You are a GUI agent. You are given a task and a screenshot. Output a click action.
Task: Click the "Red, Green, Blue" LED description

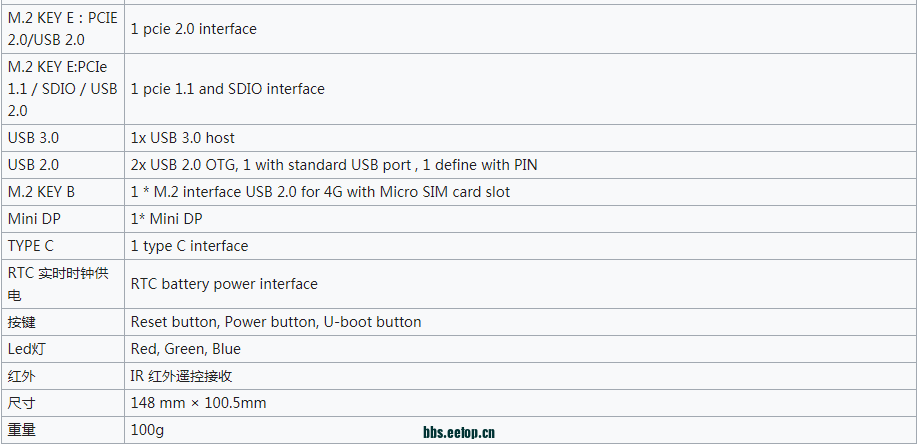point(185,349)
